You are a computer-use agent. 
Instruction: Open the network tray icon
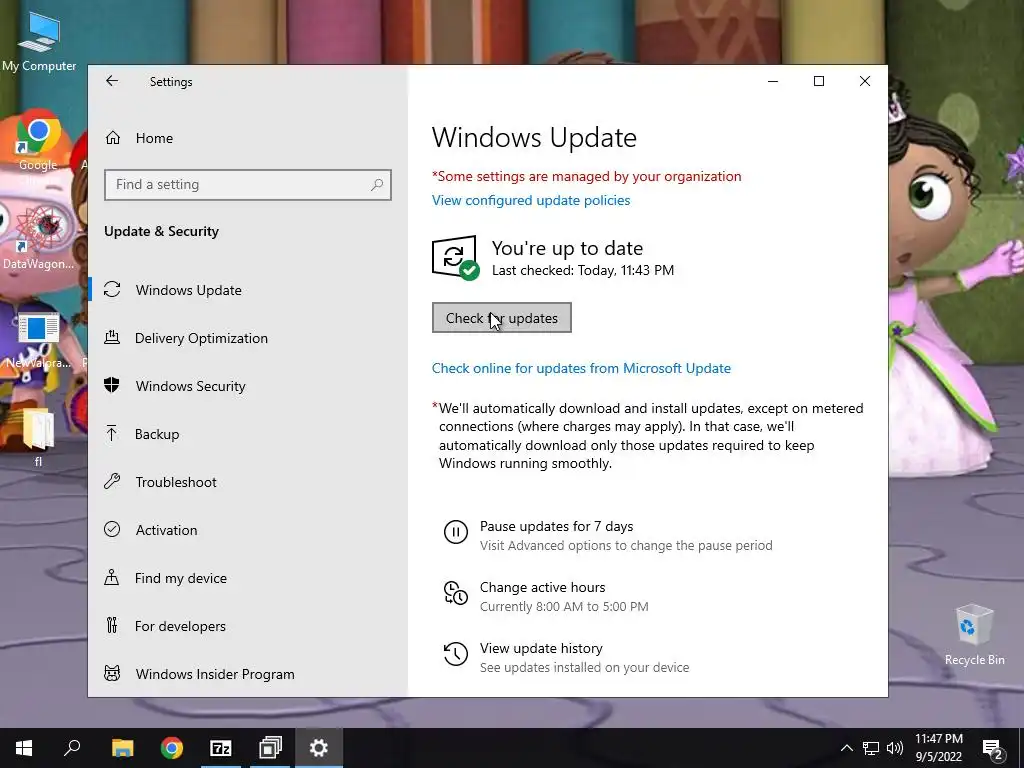click(x=871, y=748)
